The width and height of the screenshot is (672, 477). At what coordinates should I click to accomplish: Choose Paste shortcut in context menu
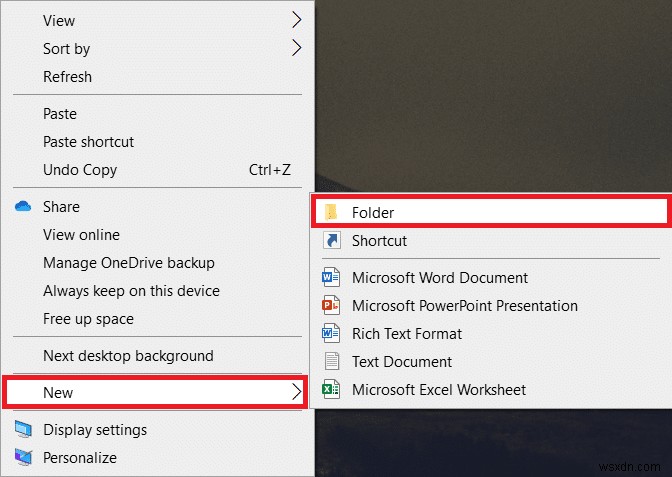coord(88,142)
